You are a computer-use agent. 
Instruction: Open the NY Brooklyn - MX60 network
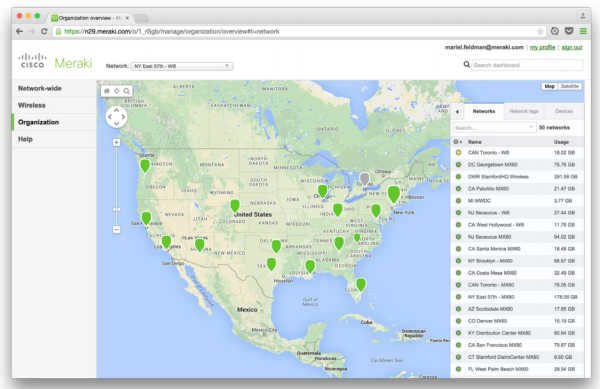(517, 261)
